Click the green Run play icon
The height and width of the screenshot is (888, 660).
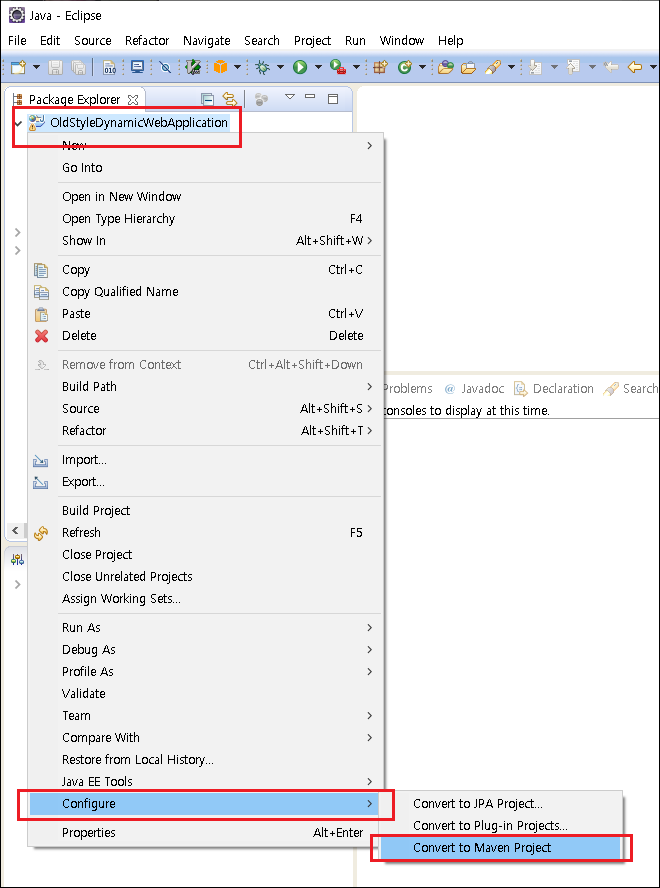[300, 67]
